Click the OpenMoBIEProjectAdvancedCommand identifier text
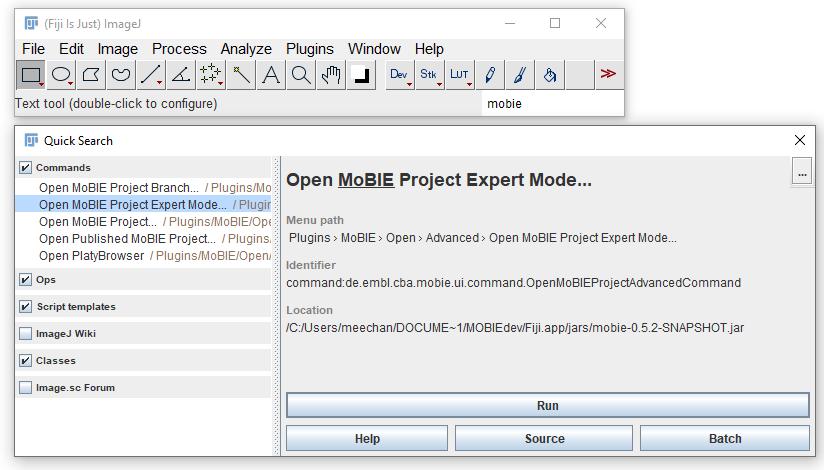This screenshot has width=824, height=470. click(513, 283)
